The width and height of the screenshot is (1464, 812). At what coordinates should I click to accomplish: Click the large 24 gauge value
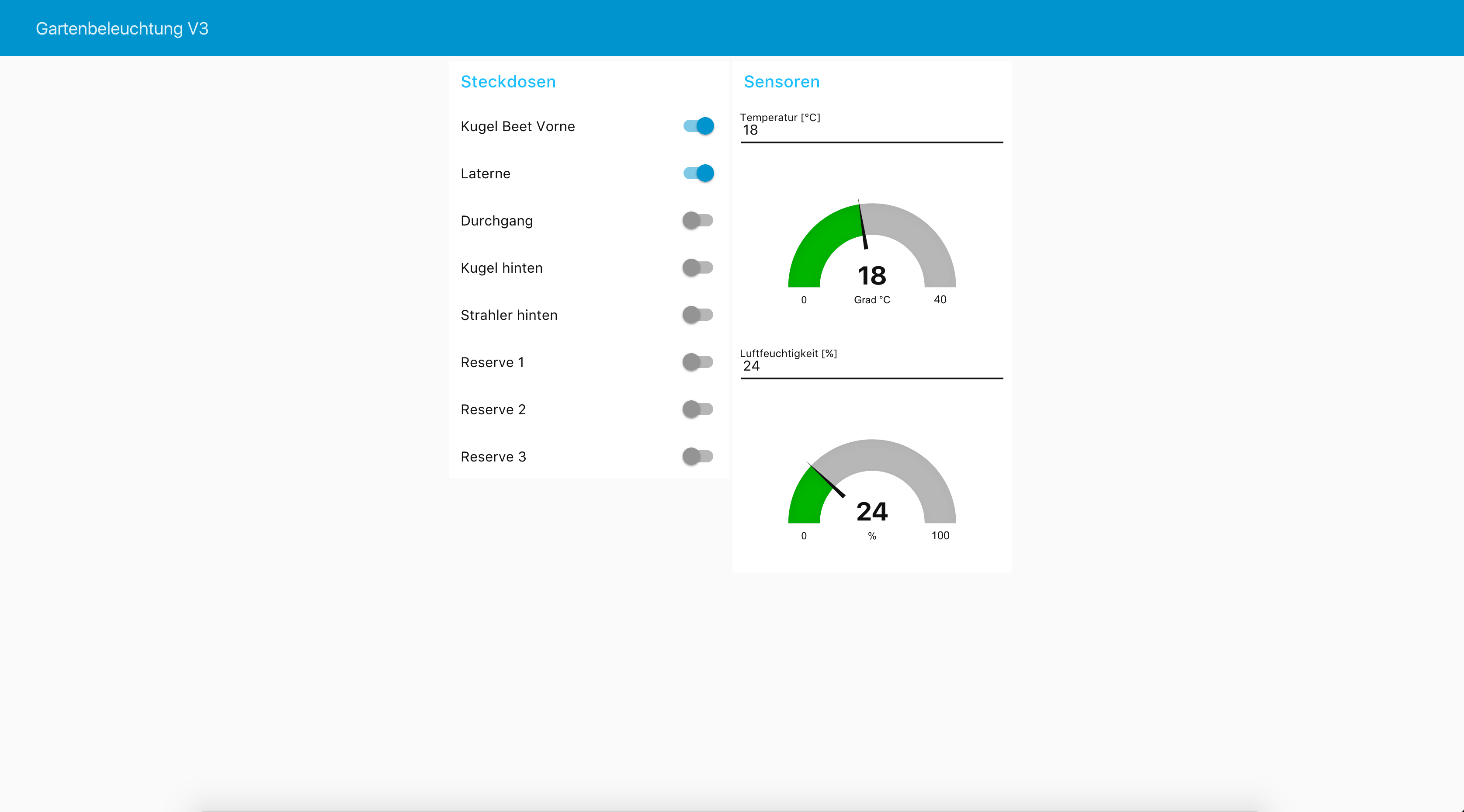[872, 511]
